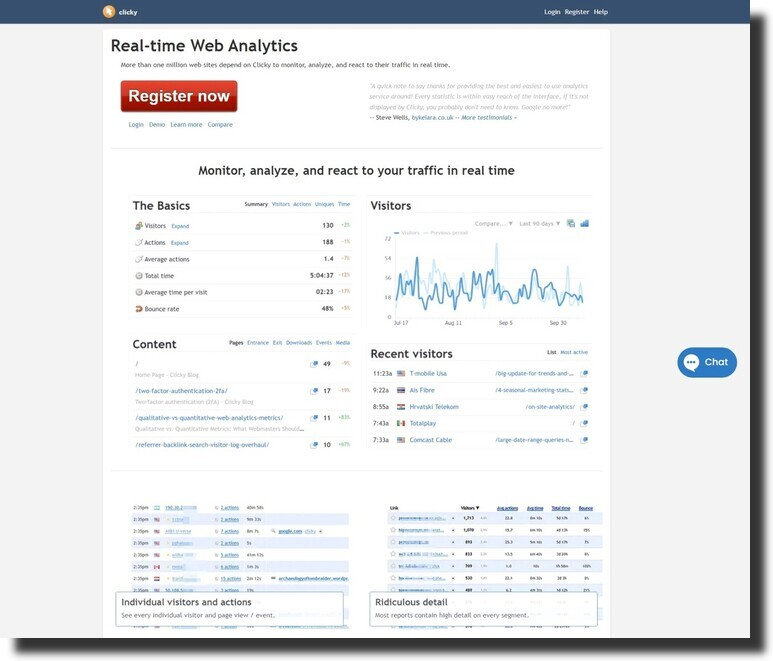Image resolution: width=773 pixels, height=661 pixels.
Task: Visit the bykelara.co.uk link
Action: point(432,118)
